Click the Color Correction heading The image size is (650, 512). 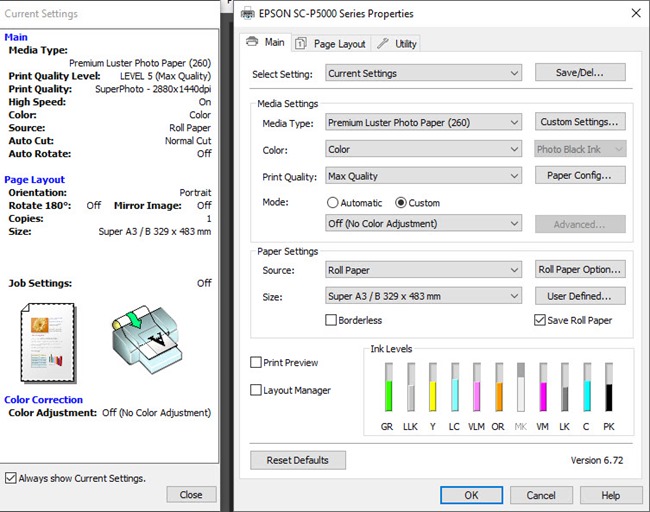click(44, 400)
